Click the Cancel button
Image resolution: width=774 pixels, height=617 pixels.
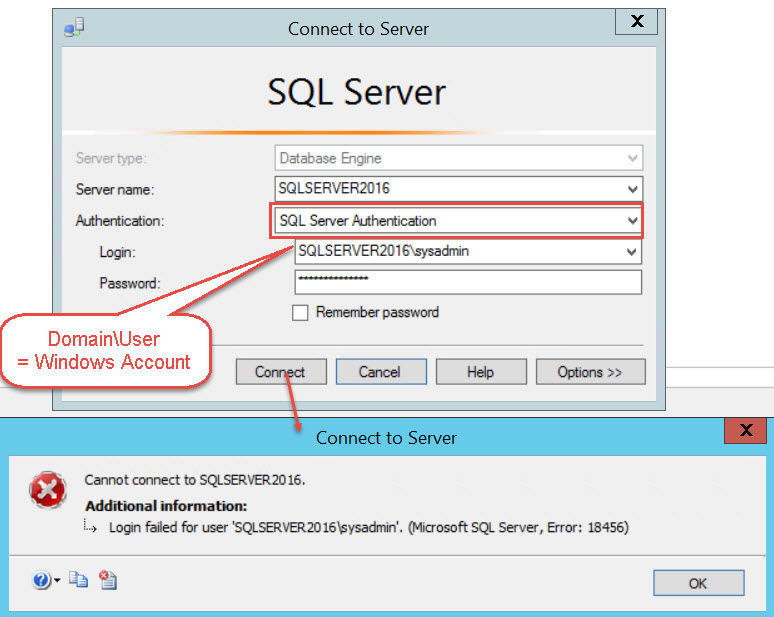(x=381, y=372)
